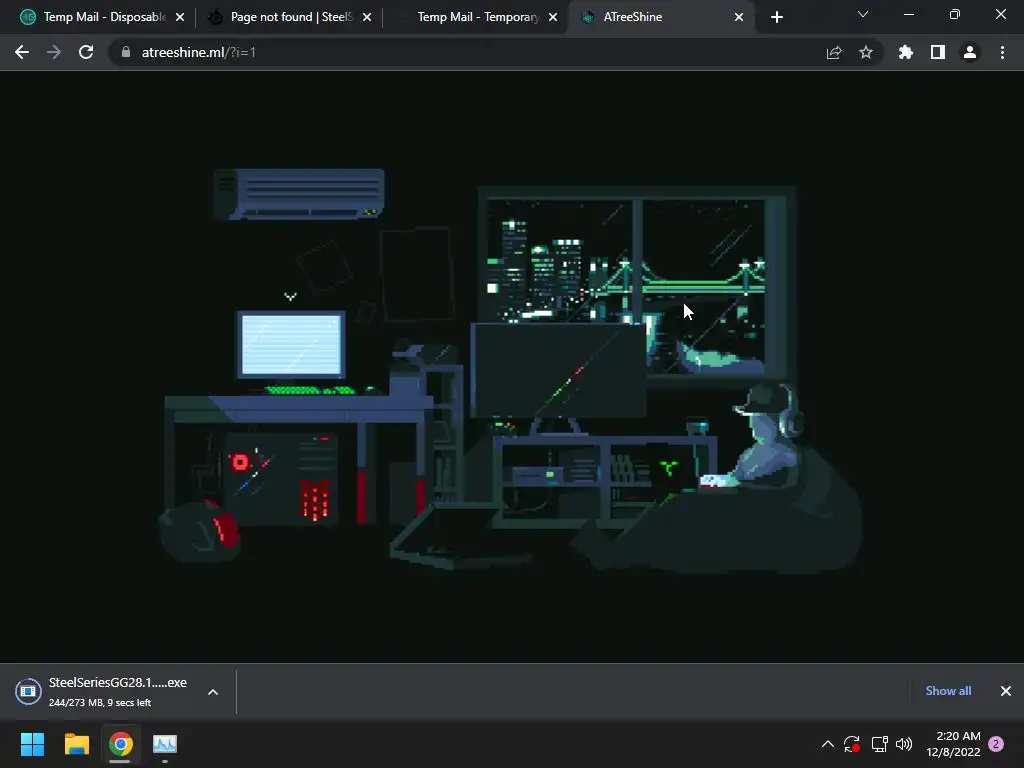The height and width of the screenshot is (768, 1024).
Task: Show hidden system tray icons
Action: (x=827, y=744)
